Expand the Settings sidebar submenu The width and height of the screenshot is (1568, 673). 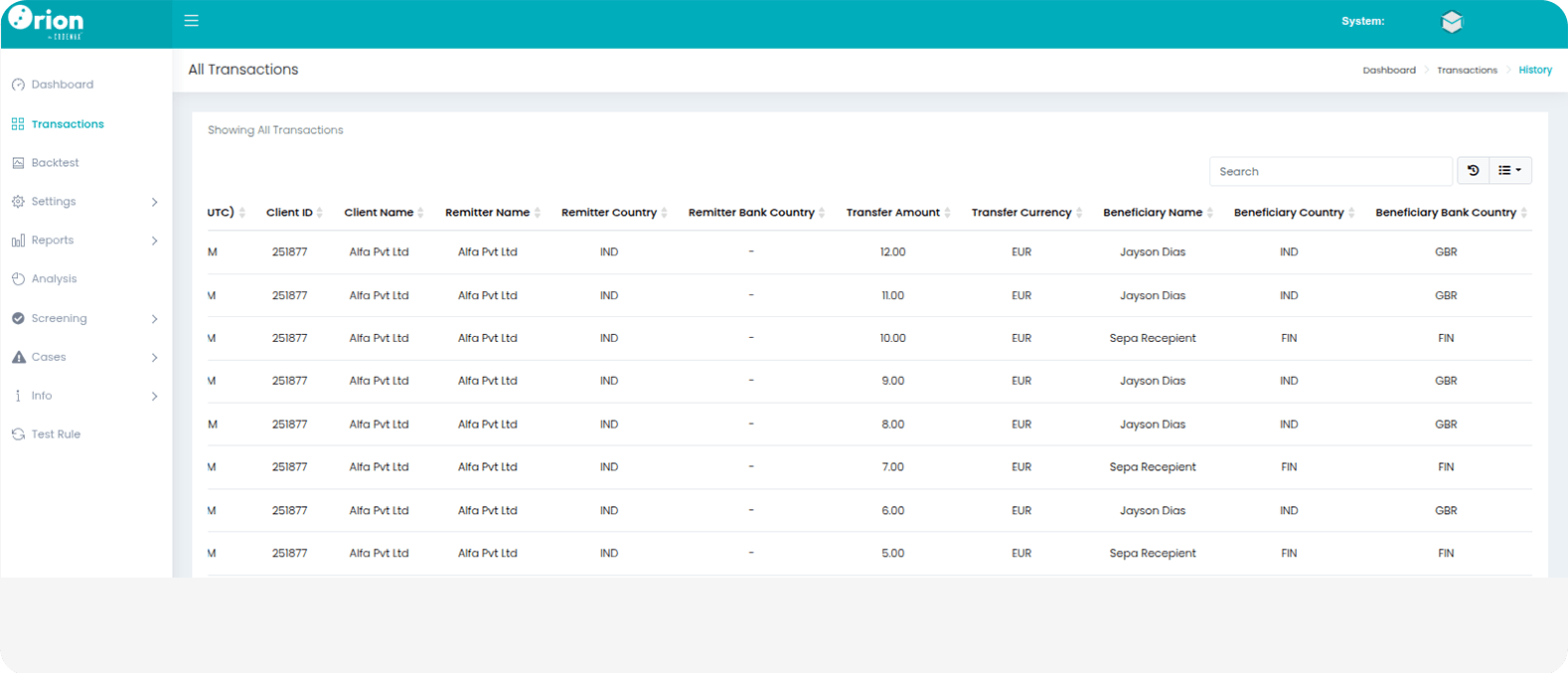tap(154, 202)
